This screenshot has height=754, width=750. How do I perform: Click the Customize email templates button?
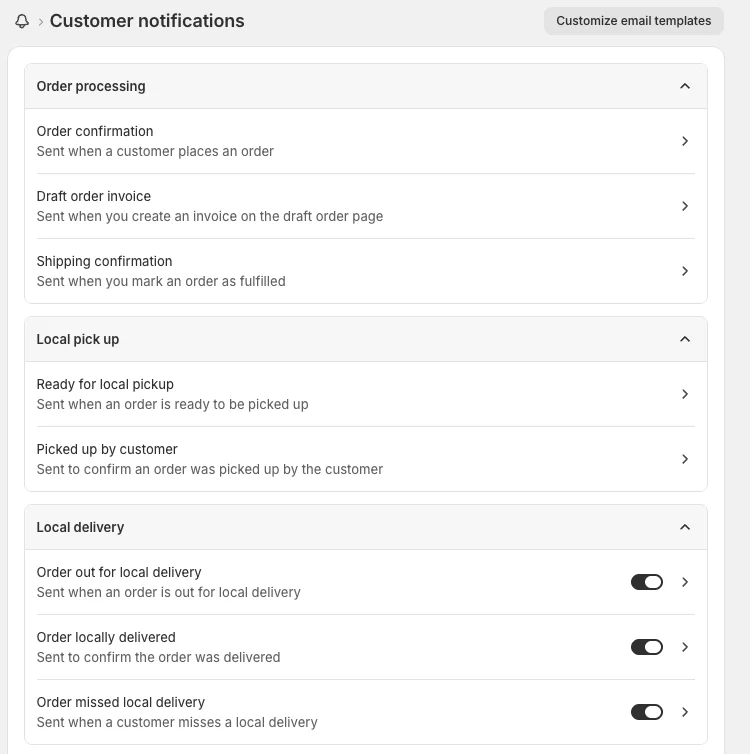click(633, 21)
